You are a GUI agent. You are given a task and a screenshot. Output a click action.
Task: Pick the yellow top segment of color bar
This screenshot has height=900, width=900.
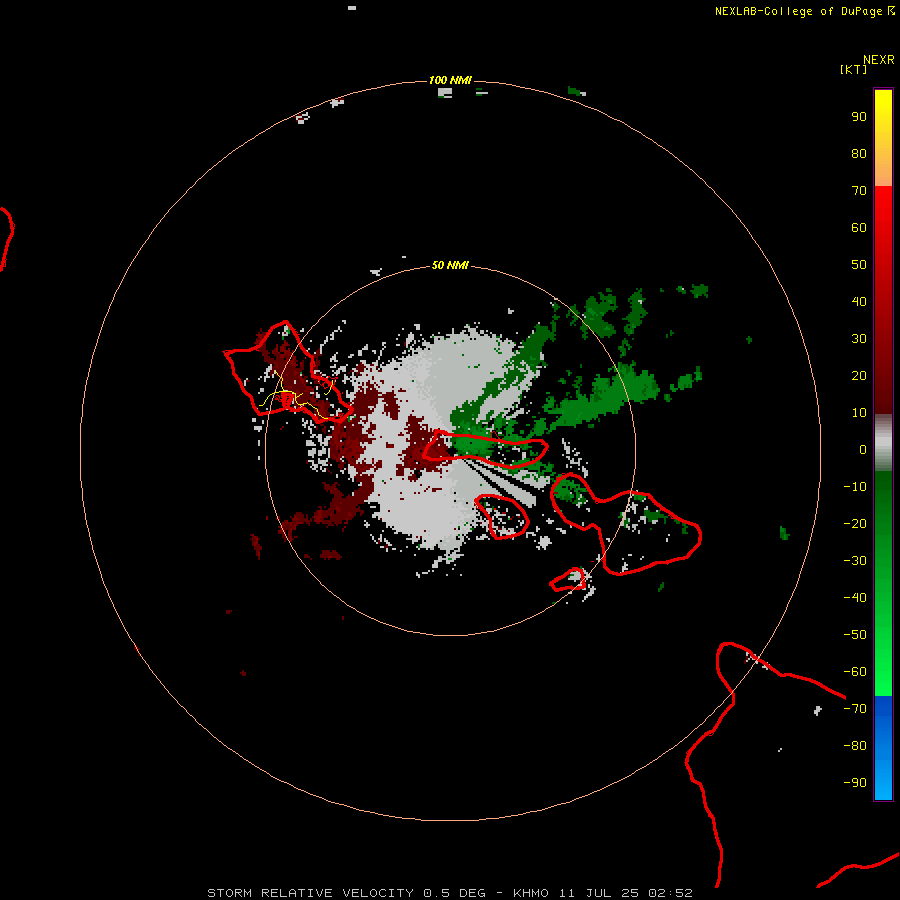point(883,138)
